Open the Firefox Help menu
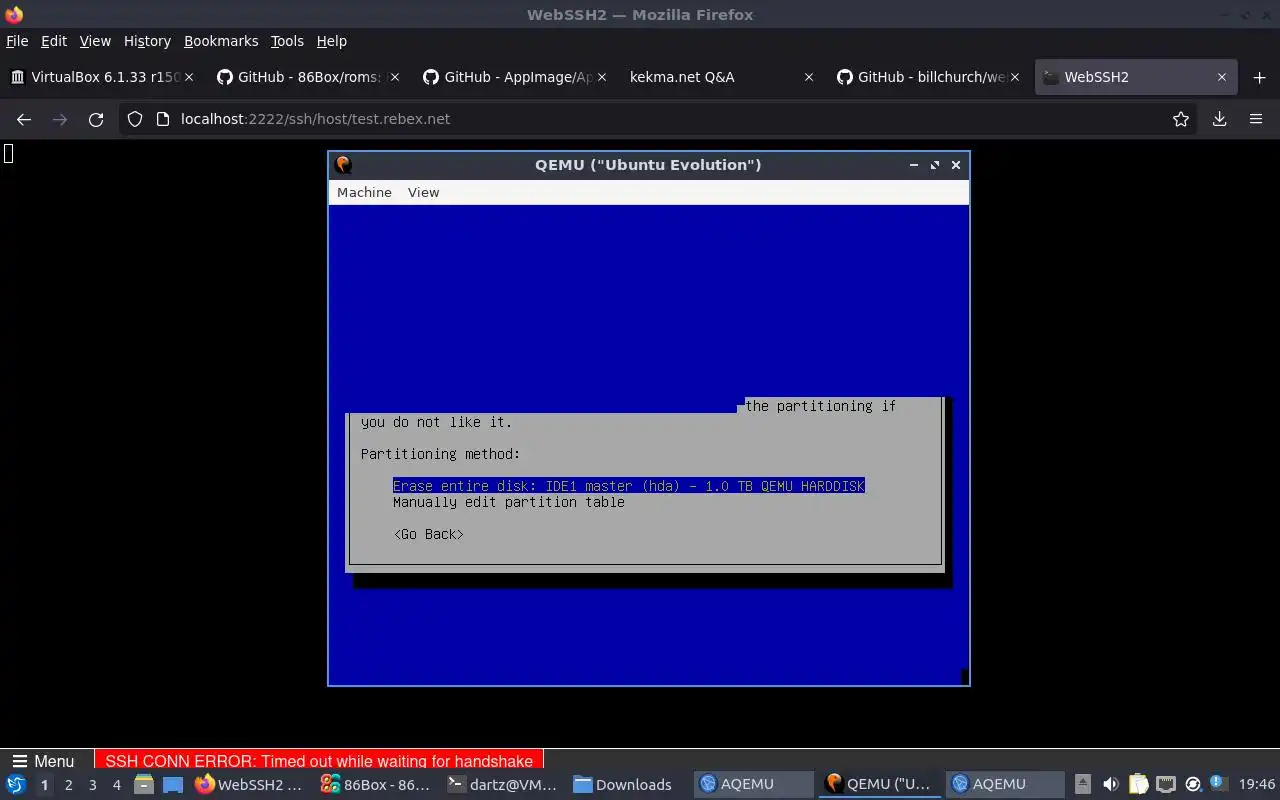Image resolution: width=1280 pixels, height=800 pixels. (332, 41)
